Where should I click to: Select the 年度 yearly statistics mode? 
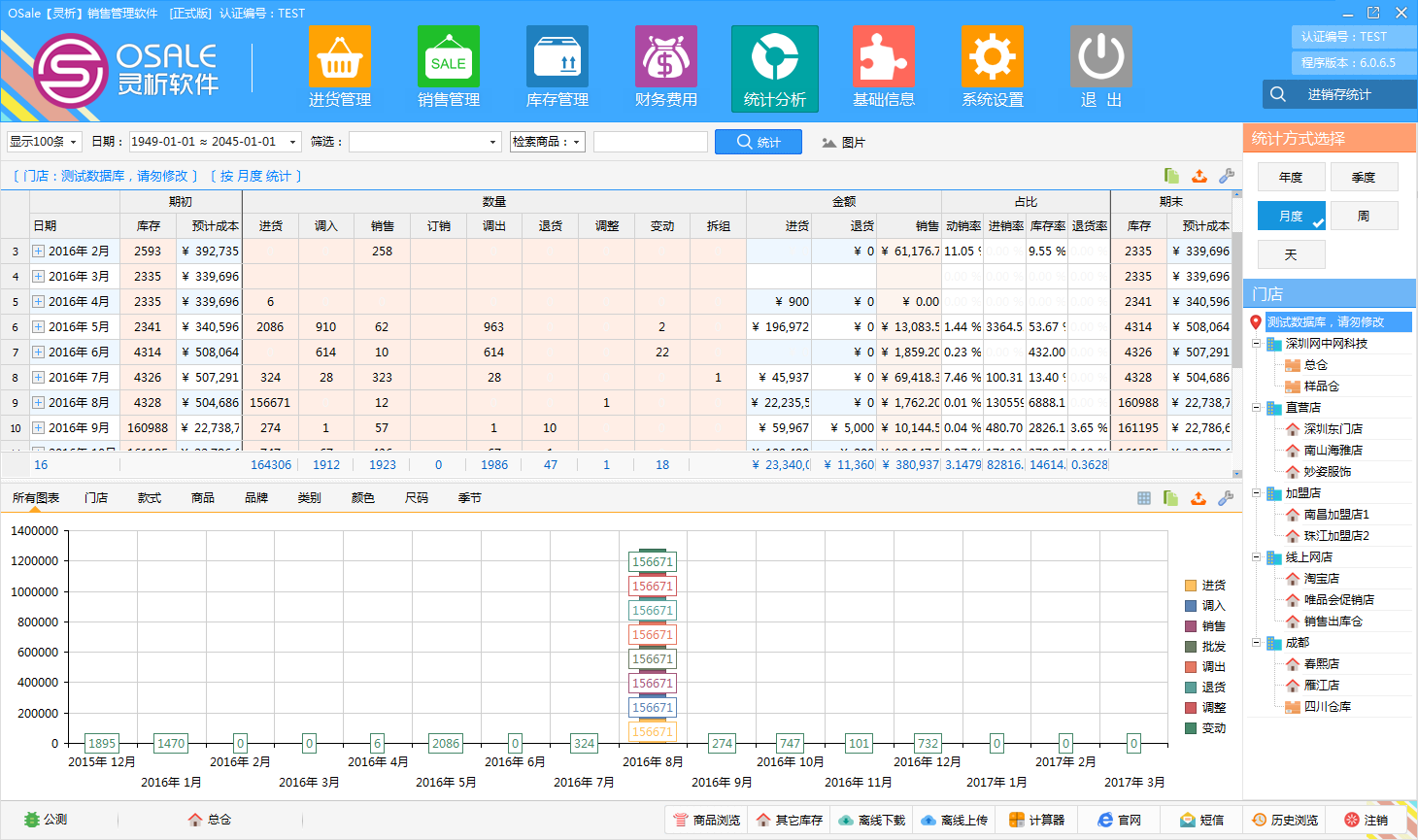[1291, 177]
